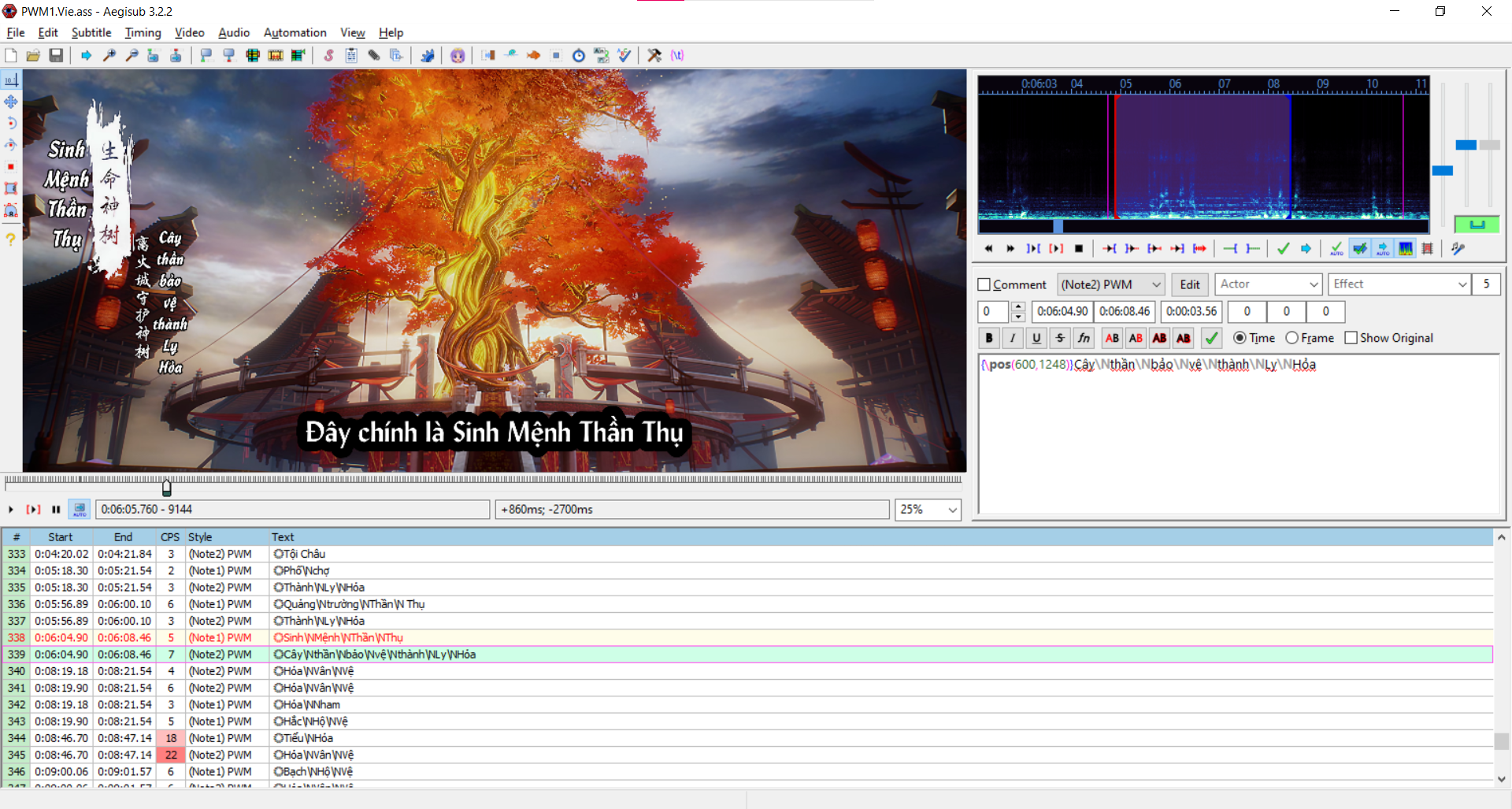This screenshot has width=1512, height=809.
Task: Zoom video in with the magnifier plus icon
Action: 109,55
